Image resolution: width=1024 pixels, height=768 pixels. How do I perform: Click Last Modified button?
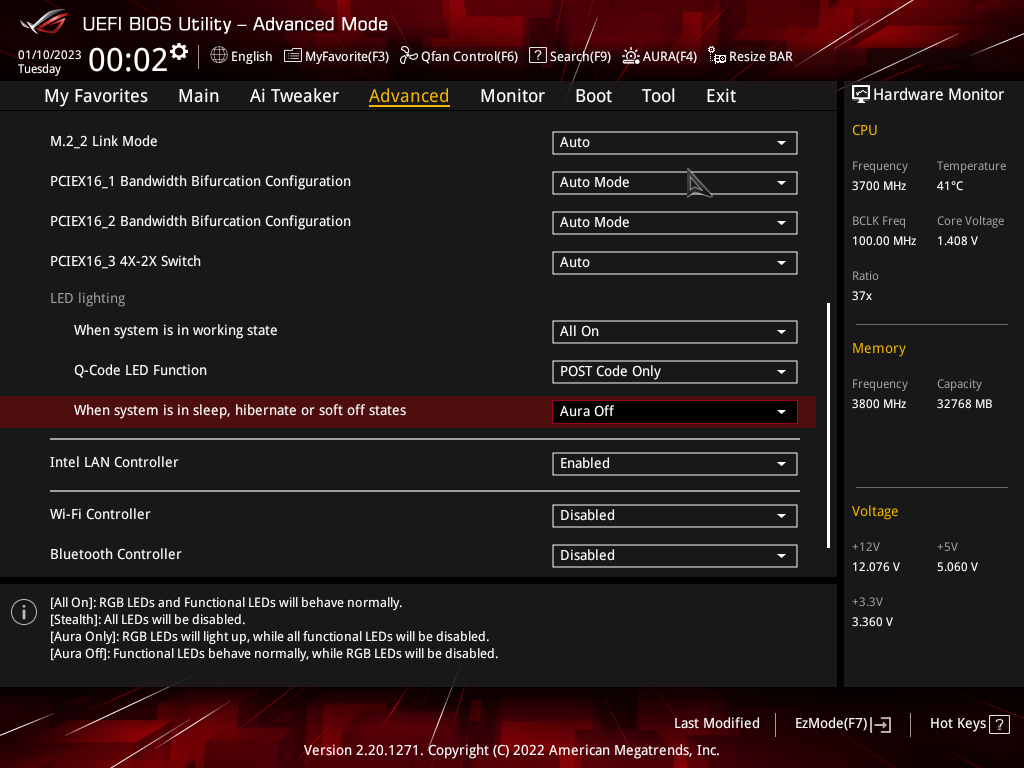716,724
